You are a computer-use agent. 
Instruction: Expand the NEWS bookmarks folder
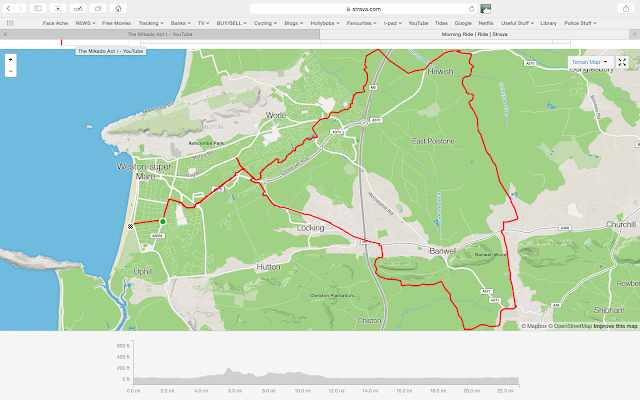pos(85,23)
